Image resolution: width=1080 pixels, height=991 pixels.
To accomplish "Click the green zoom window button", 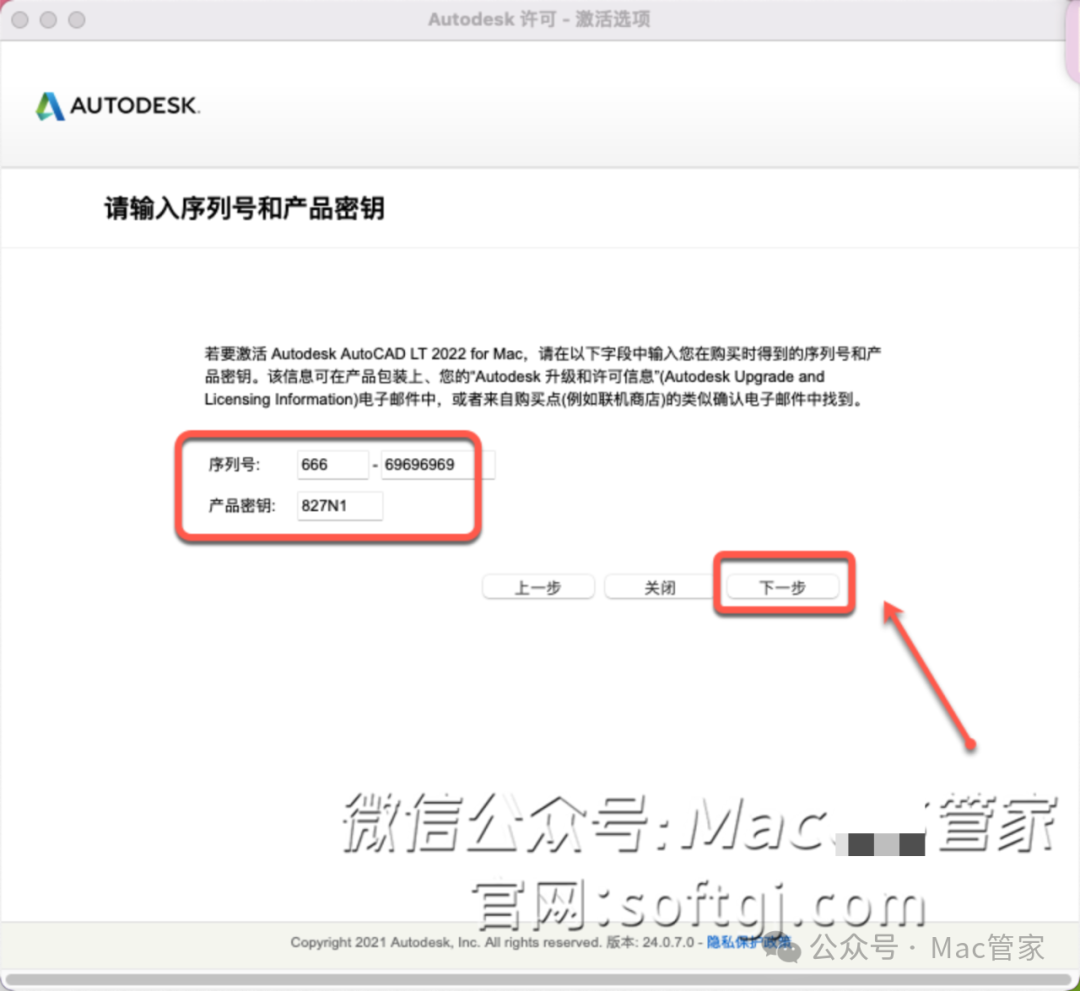I will tap(76, 20).
